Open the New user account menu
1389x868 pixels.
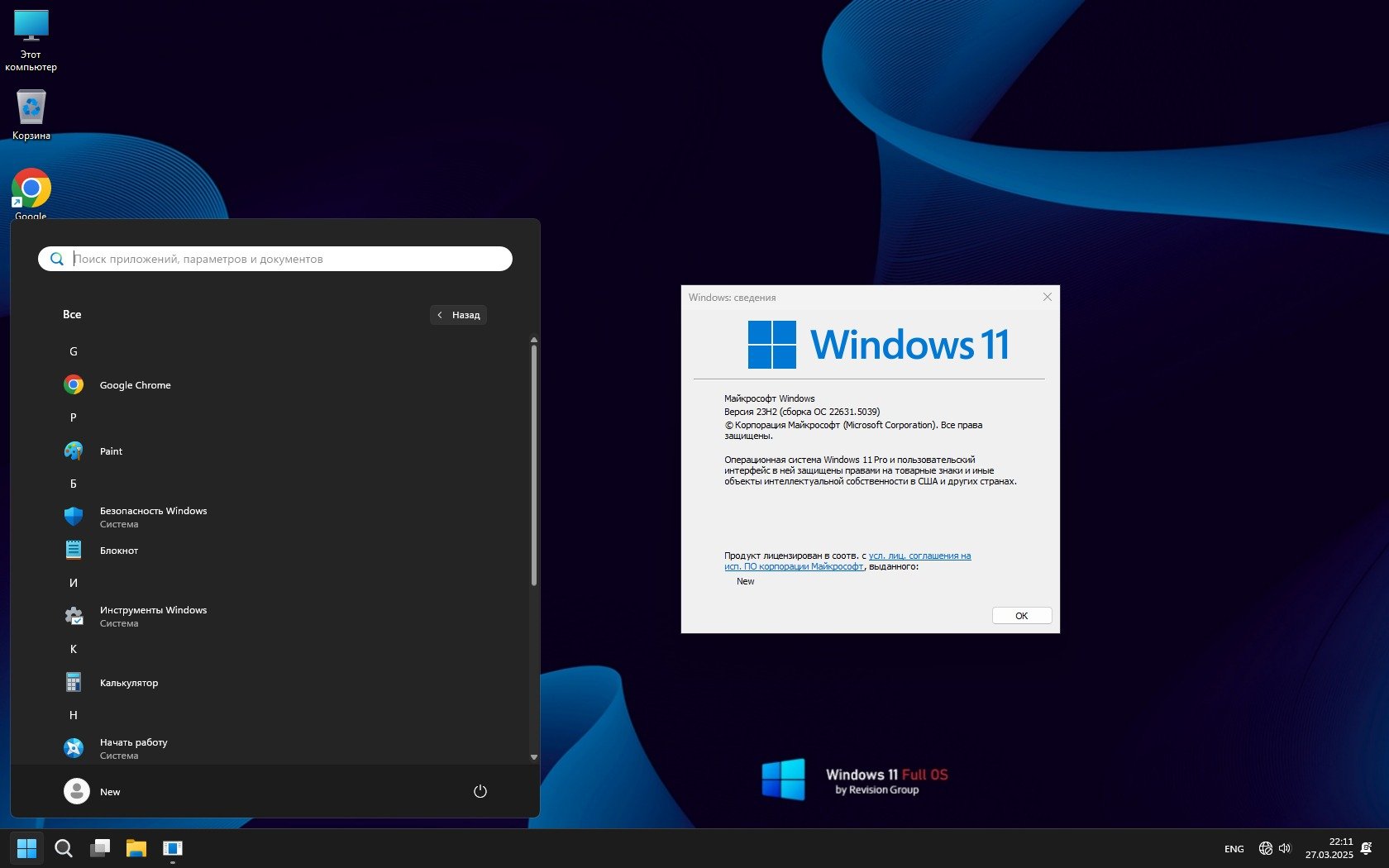tap(93, 791)
